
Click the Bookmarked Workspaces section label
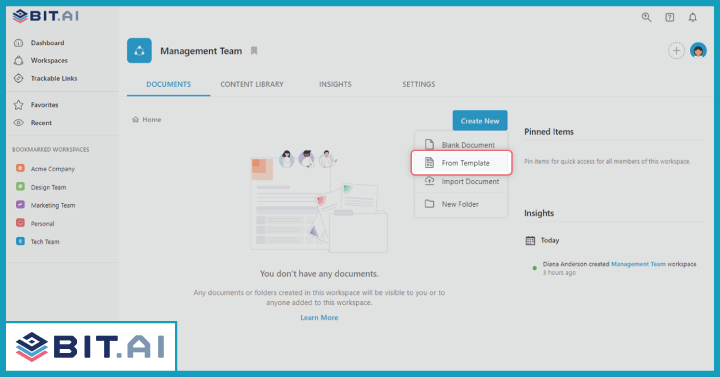[x=51, y=150]
